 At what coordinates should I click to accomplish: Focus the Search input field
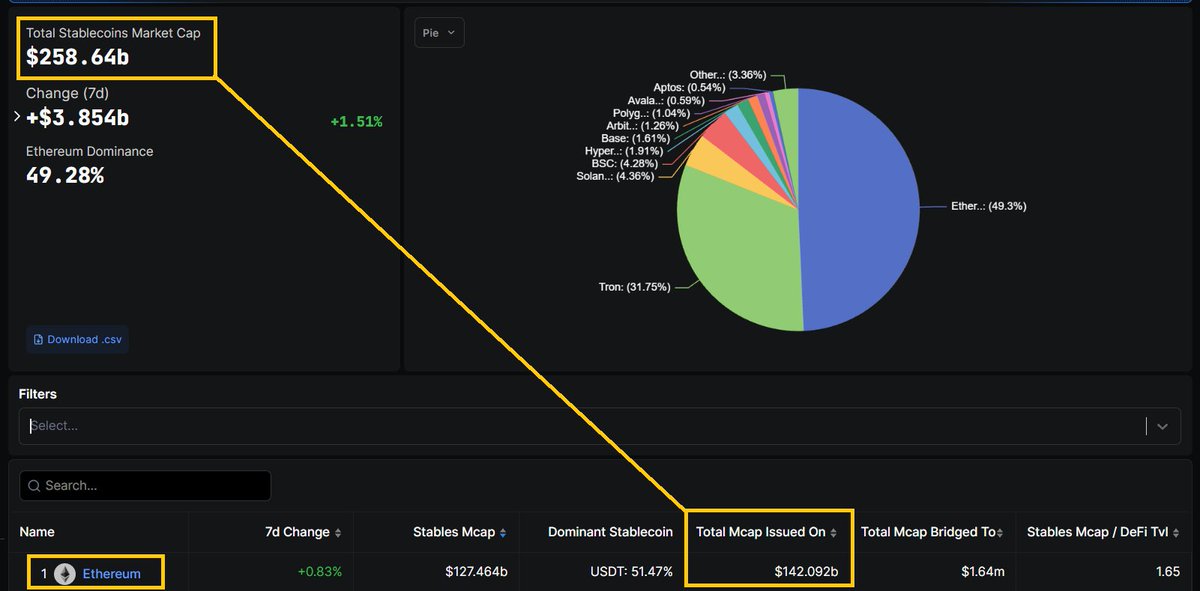[x=145, y=486]
